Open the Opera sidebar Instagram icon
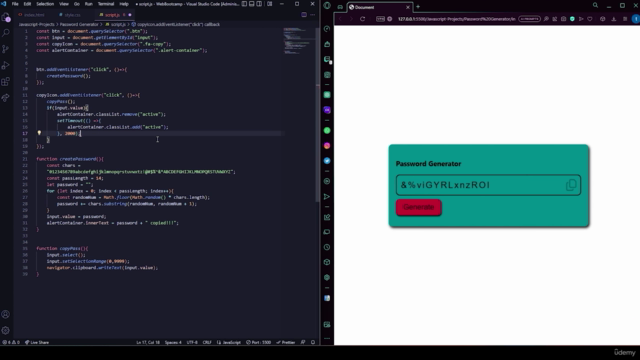The image size is (640, 360). point(327,146)
